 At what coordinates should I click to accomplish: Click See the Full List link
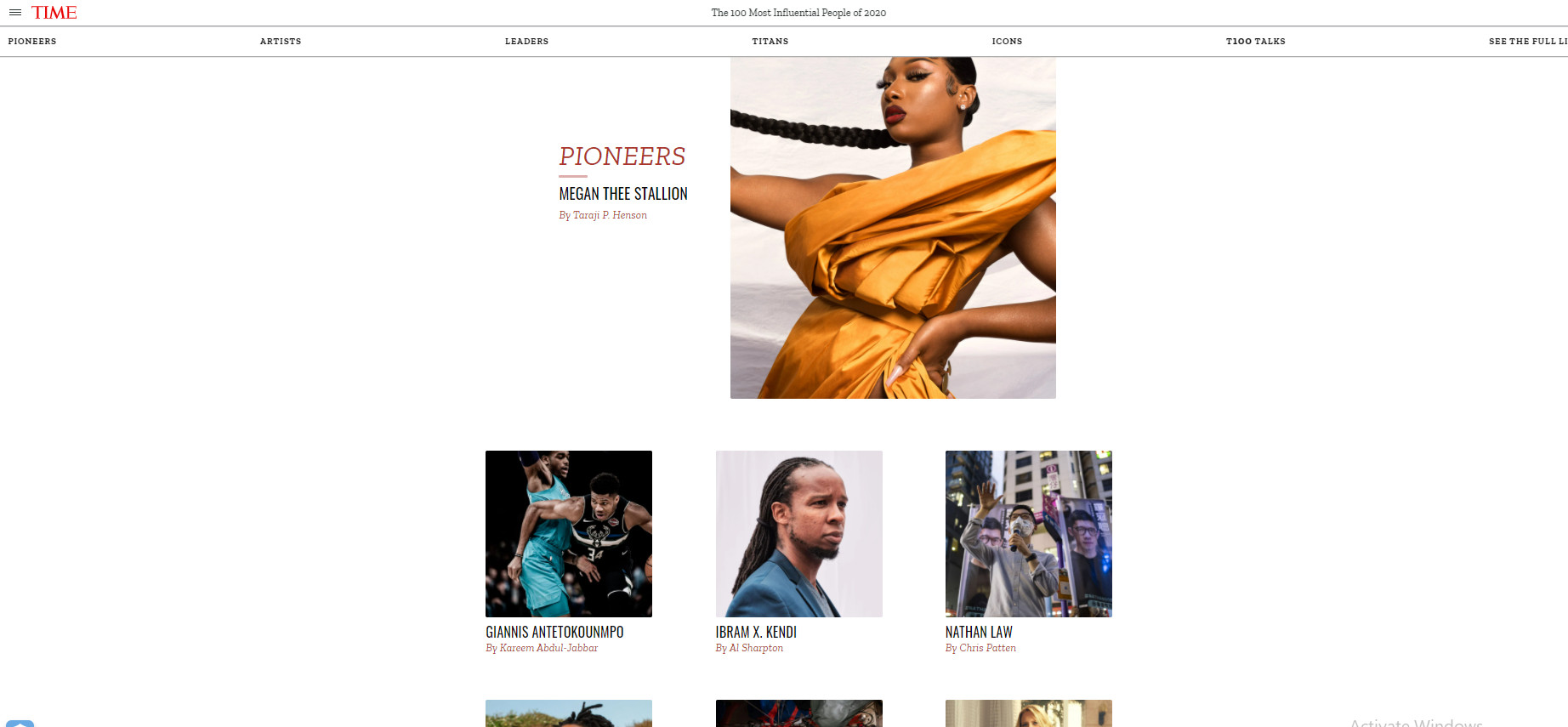1528,42
